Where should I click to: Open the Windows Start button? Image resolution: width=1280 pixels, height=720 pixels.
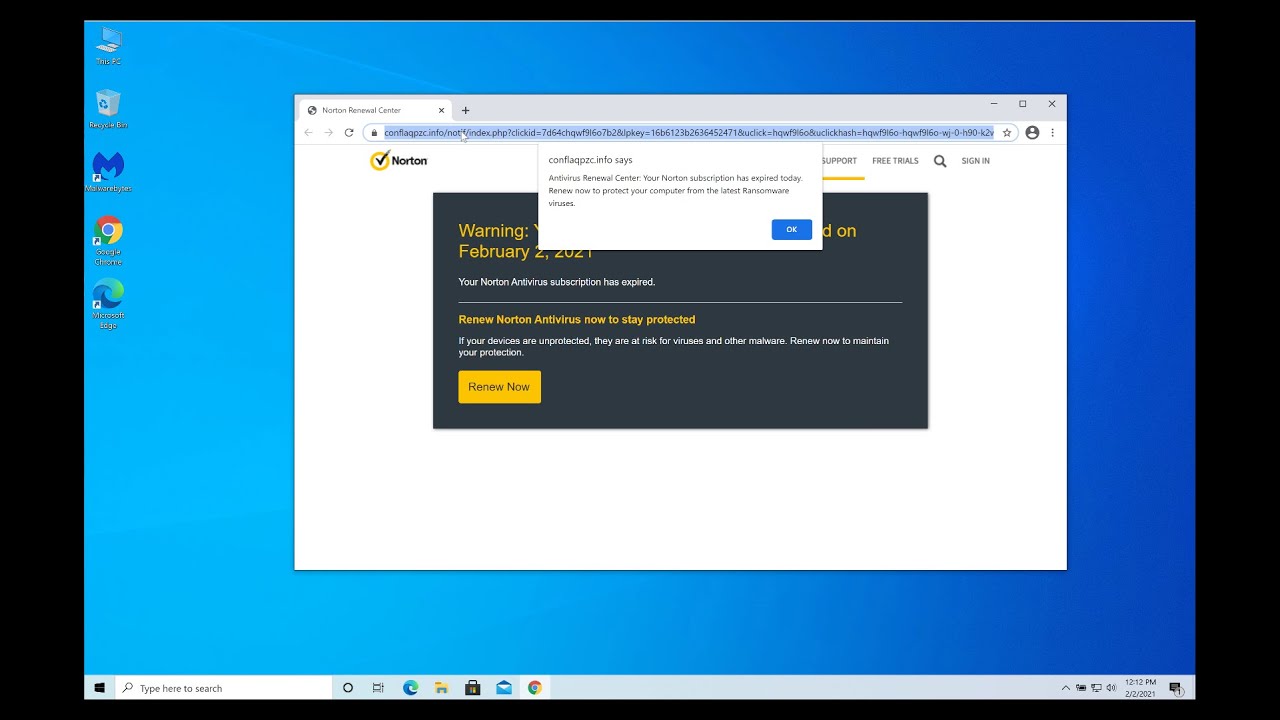pyautogui.click(x=100, y=688)
